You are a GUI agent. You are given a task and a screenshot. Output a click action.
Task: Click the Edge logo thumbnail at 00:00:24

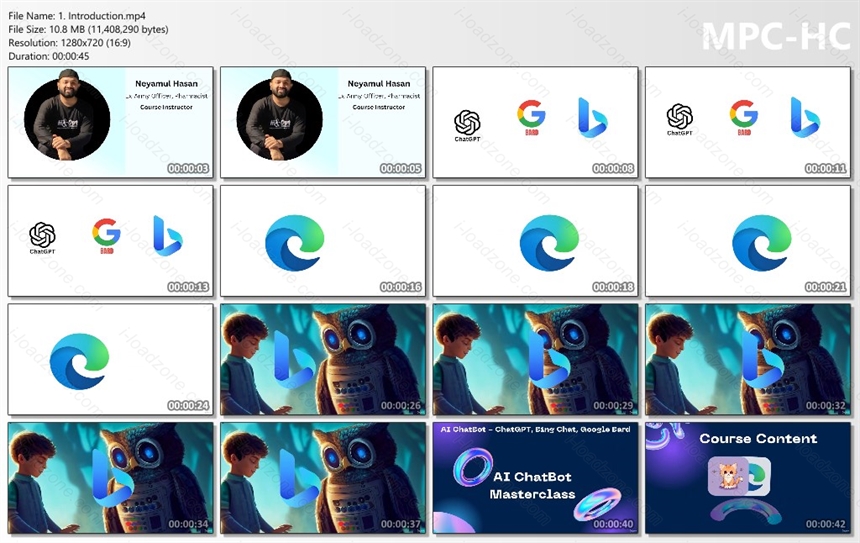(111, 359)
